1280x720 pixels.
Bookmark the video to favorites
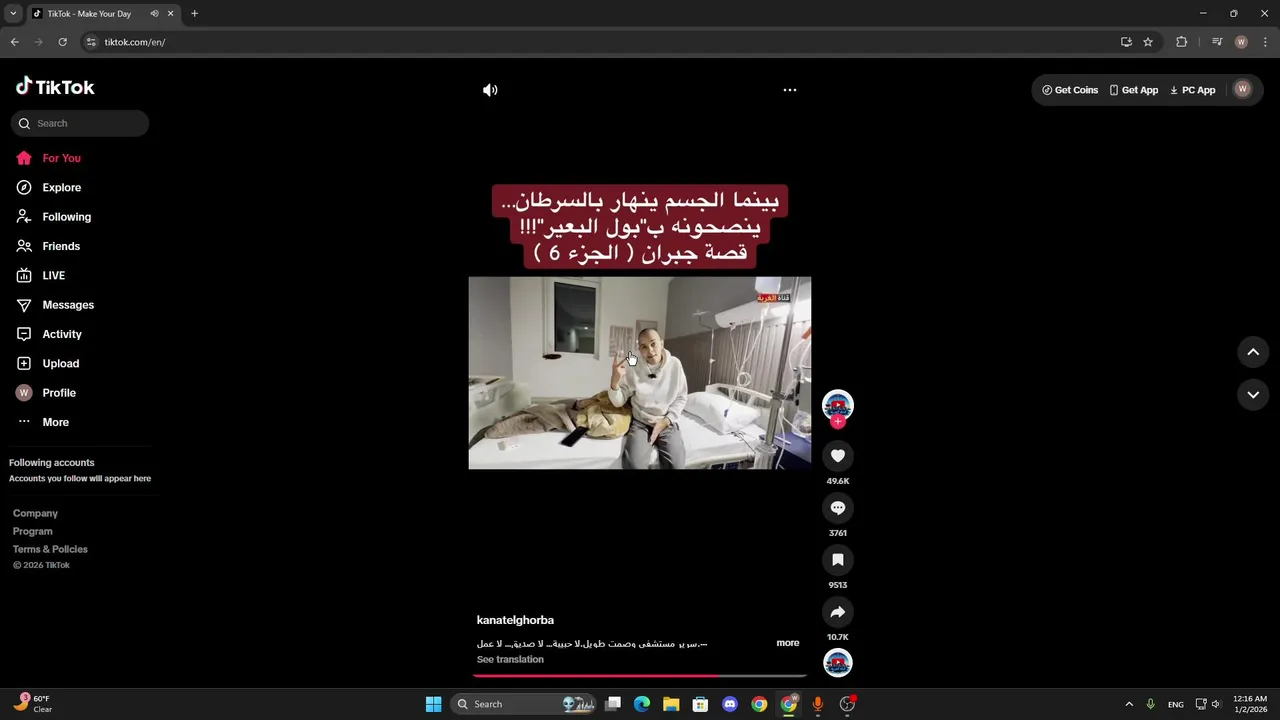pos(838,560)
